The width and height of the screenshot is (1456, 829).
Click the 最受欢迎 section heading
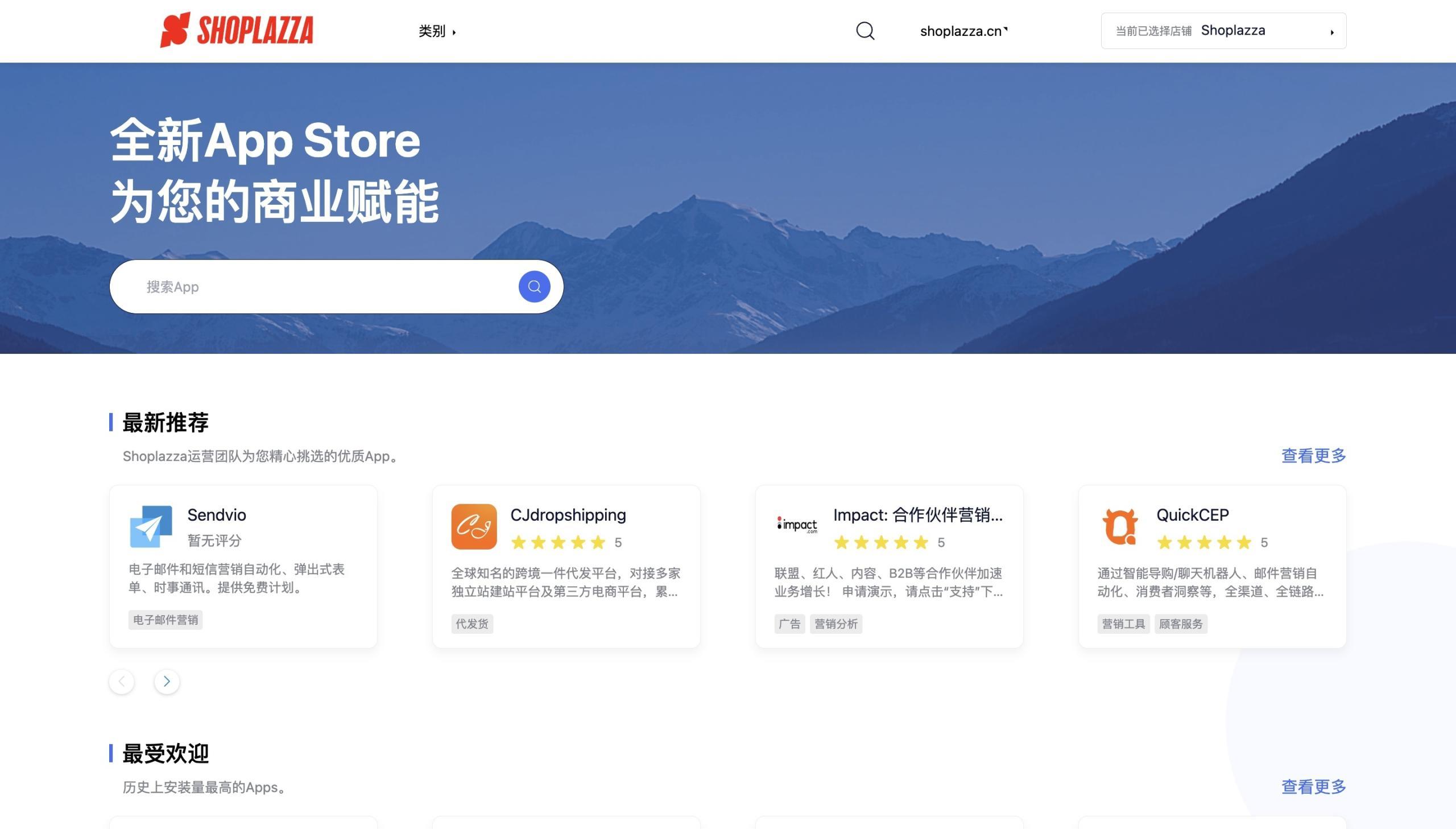[x=166, y=753]
